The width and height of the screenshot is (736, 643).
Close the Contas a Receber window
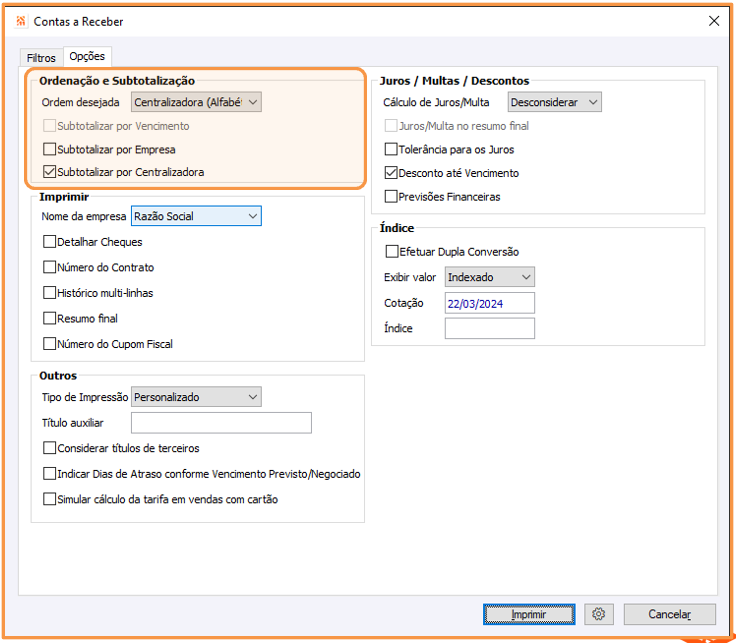(x=714, y=21)
